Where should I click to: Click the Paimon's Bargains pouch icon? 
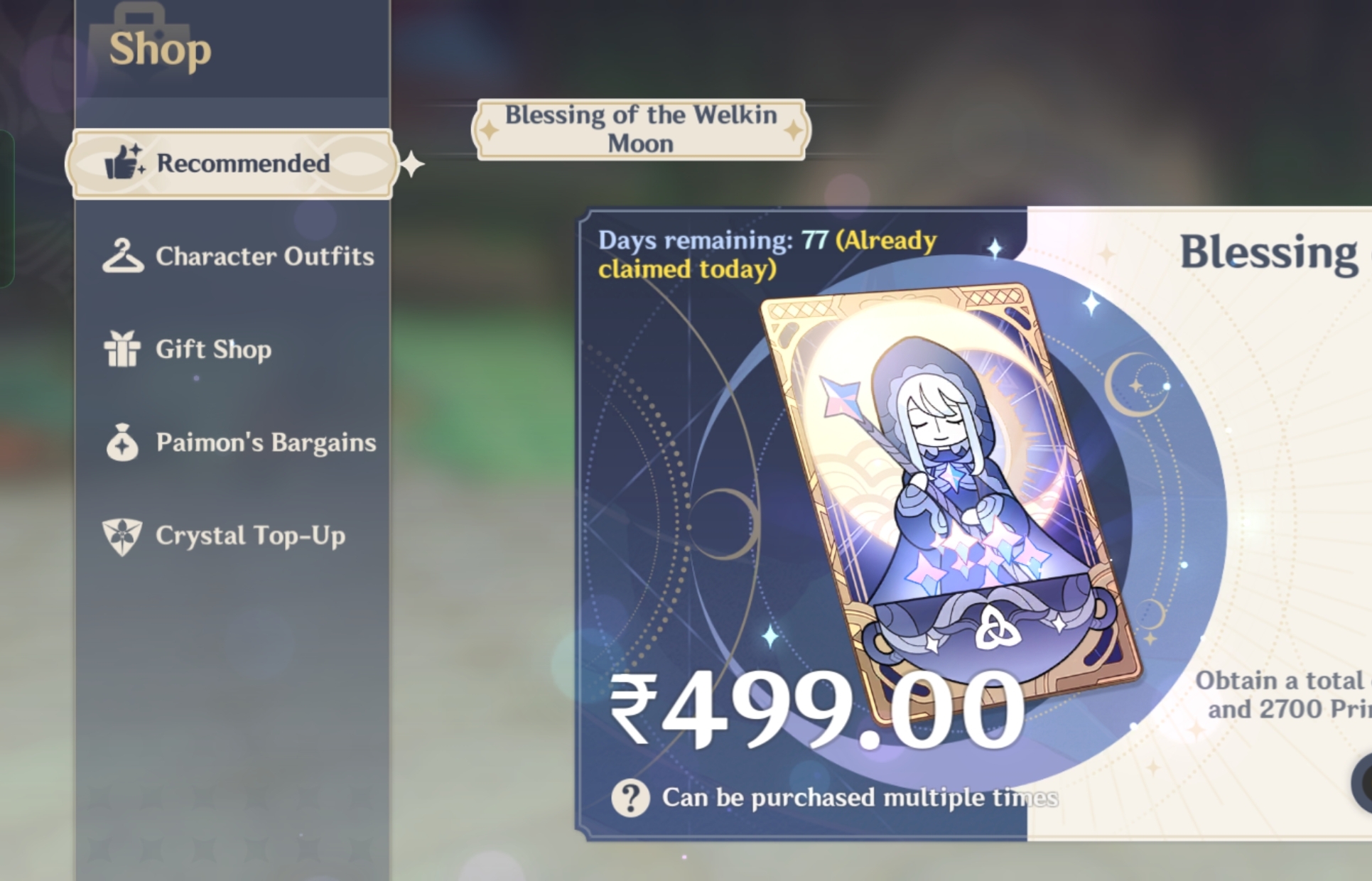point(122,443)
